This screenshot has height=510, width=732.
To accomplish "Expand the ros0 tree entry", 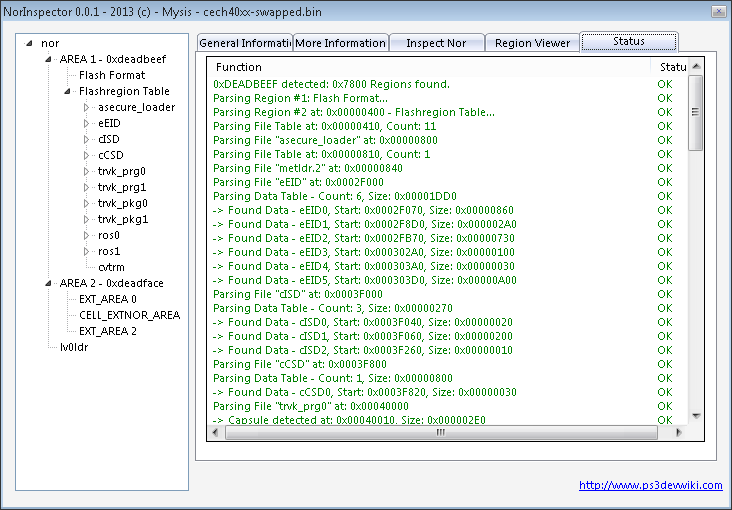I will coord(88,235).
